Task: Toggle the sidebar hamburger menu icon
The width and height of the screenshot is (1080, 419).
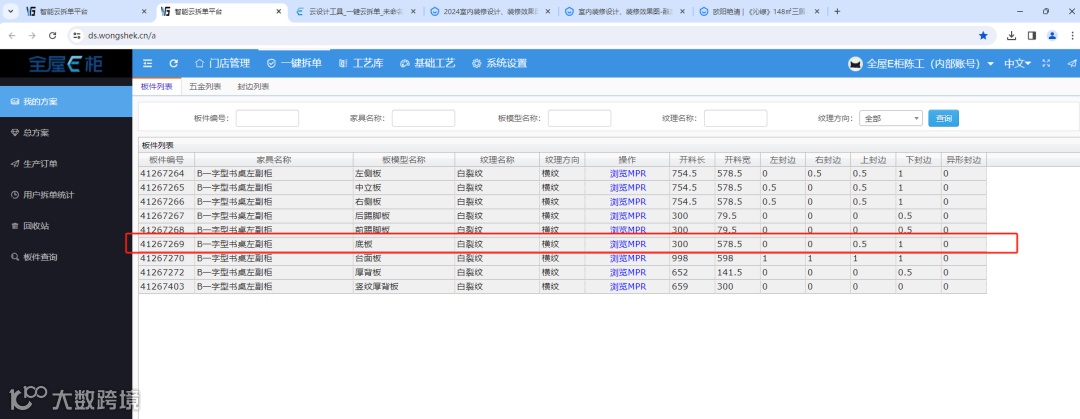Action: 147,63
